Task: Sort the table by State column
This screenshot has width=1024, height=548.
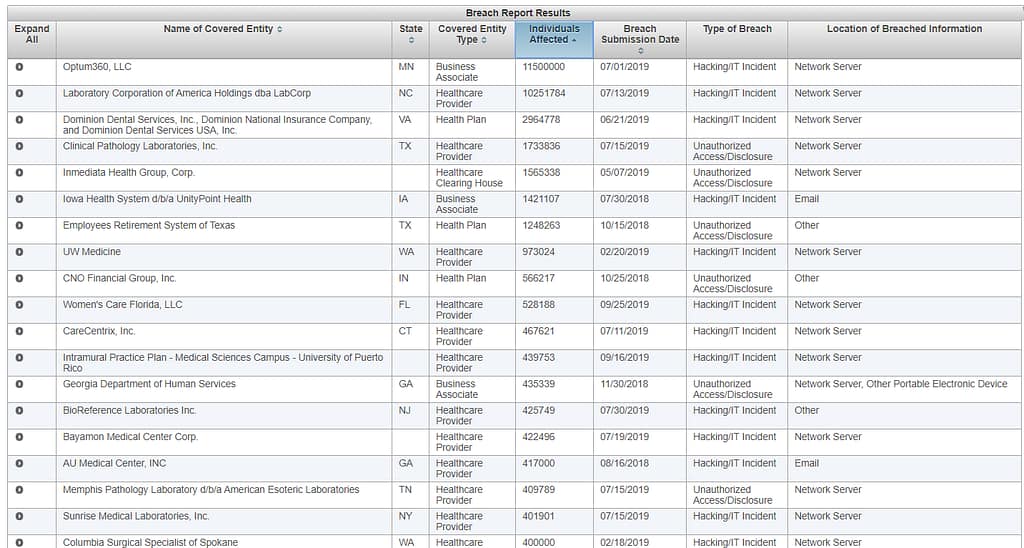Action: 410,29
